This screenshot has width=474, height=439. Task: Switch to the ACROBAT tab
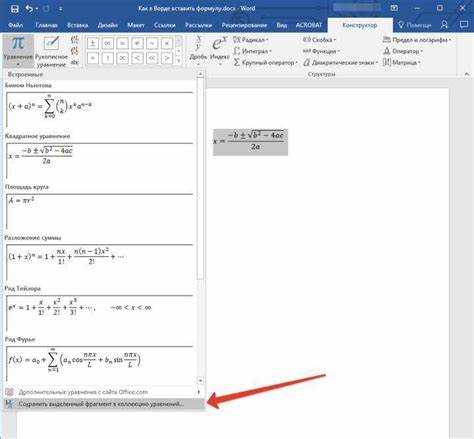(309, 25)
